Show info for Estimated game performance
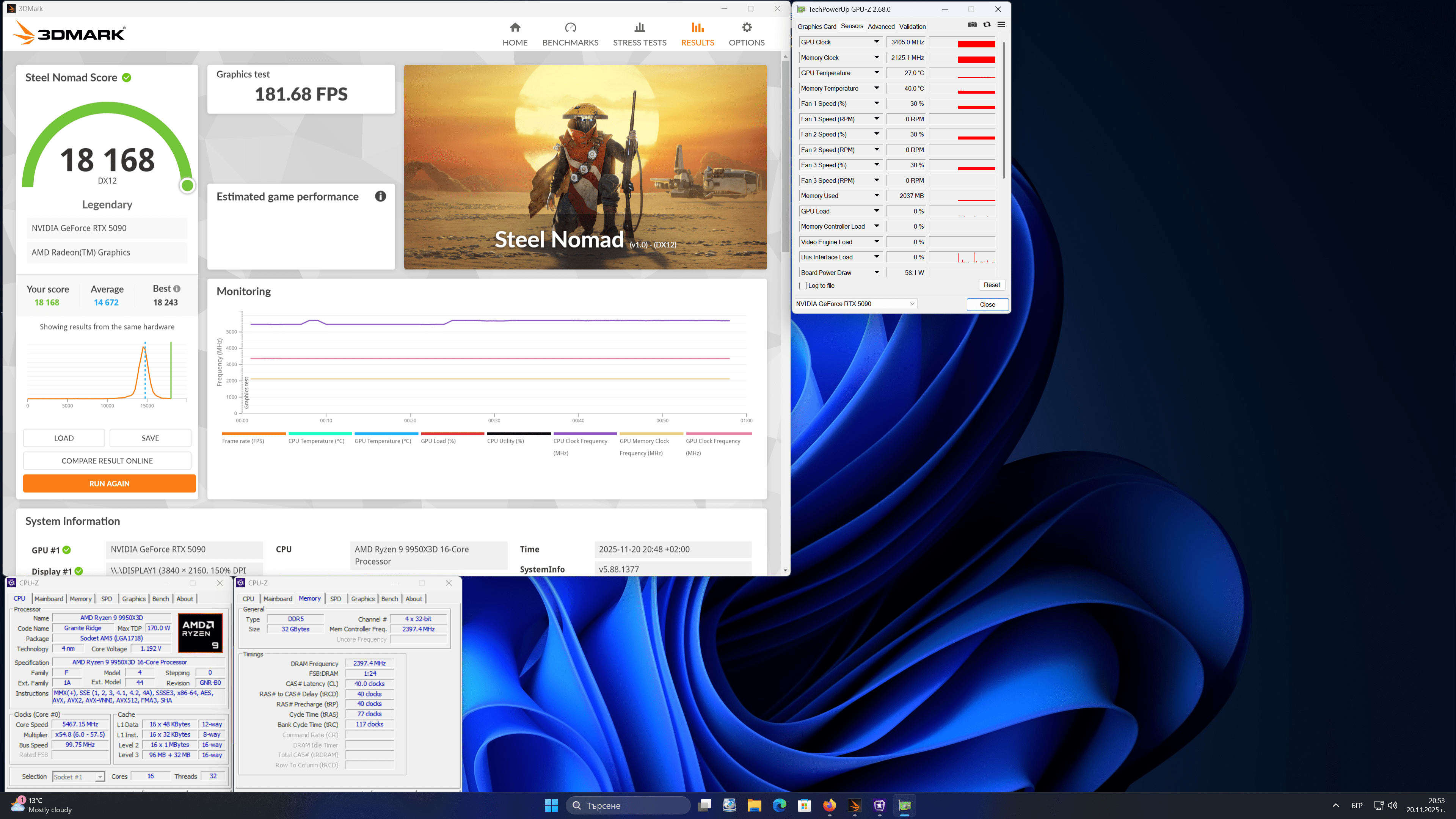The height and width of the screenshot is (819, 1456). (380, 196)
